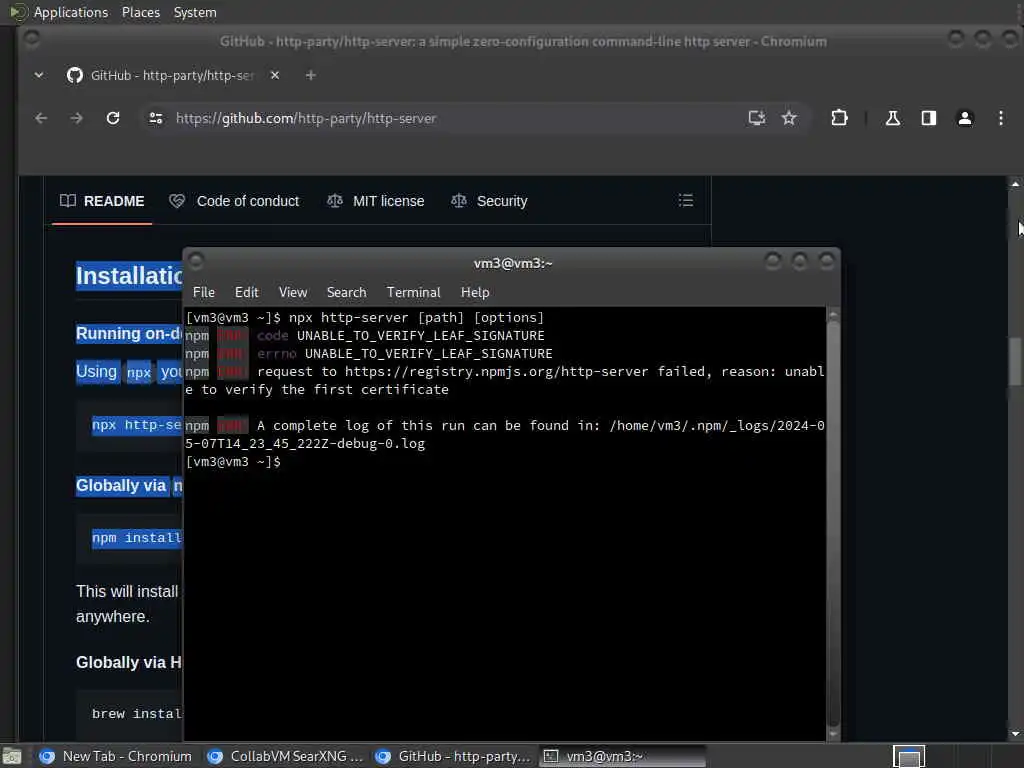Open the terminal Search menu
The image size is (1024, 768).
tap(346, 293)
